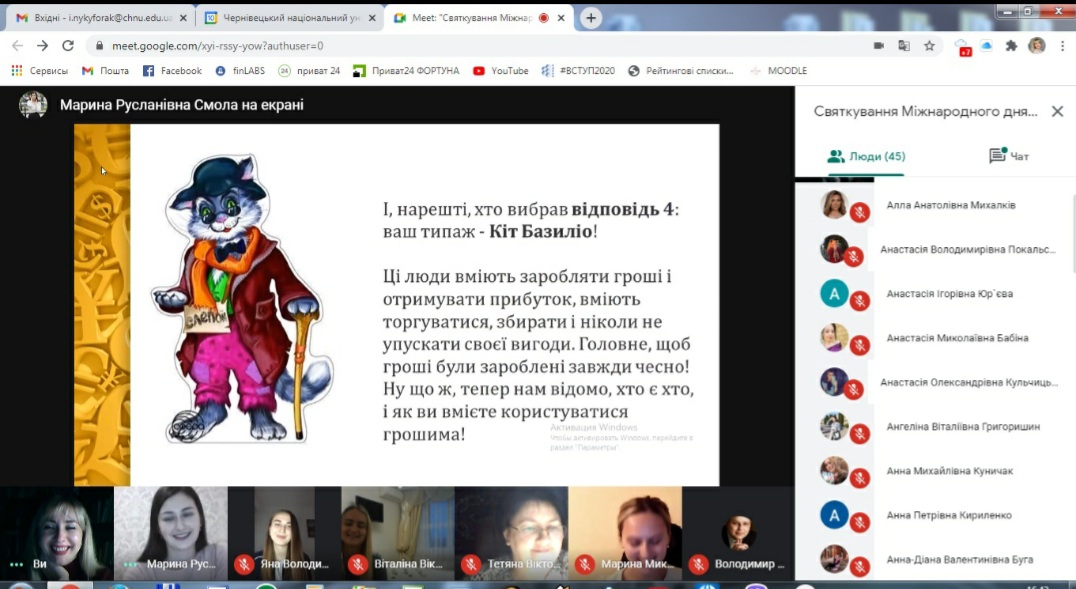1076x589 pixels.
Task: Click the address bar URL
Action: pyautogui.click(x=218, y=46)
